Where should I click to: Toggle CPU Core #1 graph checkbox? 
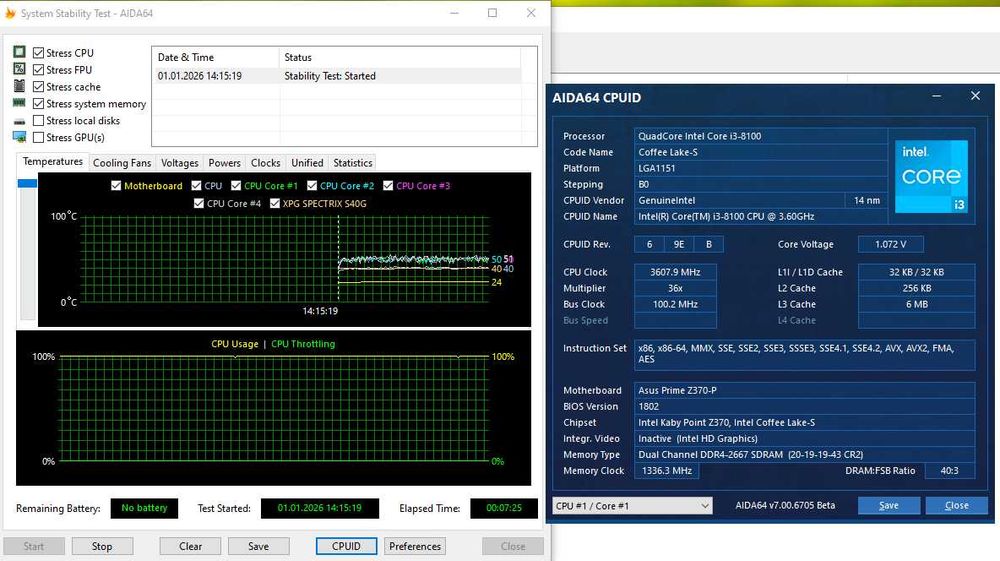pyautogui.click(x=236, y=186)
